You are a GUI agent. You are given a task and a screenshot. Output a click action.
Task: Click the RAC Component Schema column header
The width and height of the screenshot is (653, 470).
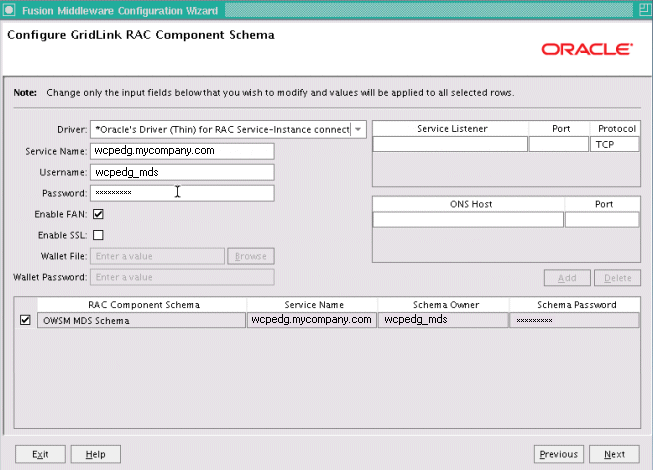[x=144, y=305]
